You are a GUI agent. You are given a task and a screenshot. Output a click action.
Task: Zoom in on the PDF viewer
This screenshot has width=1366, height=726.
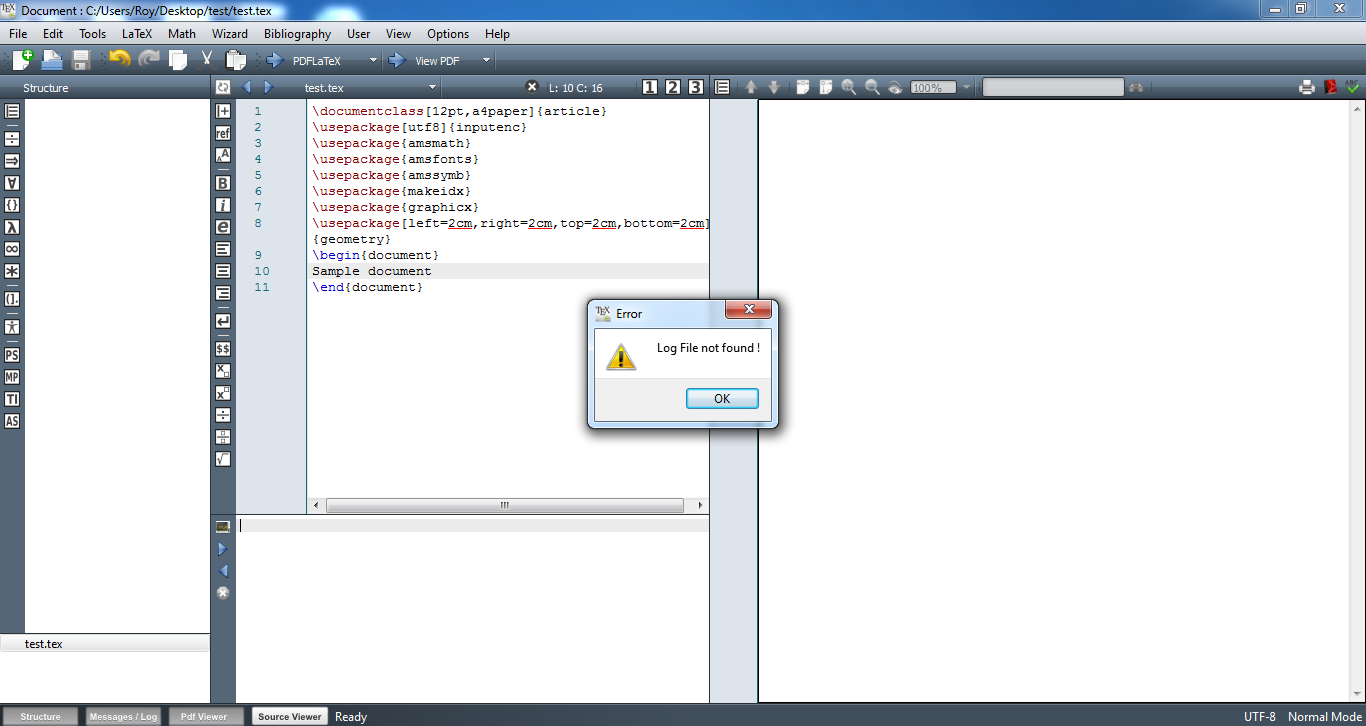pyautogui.click(x=849, y=87)
